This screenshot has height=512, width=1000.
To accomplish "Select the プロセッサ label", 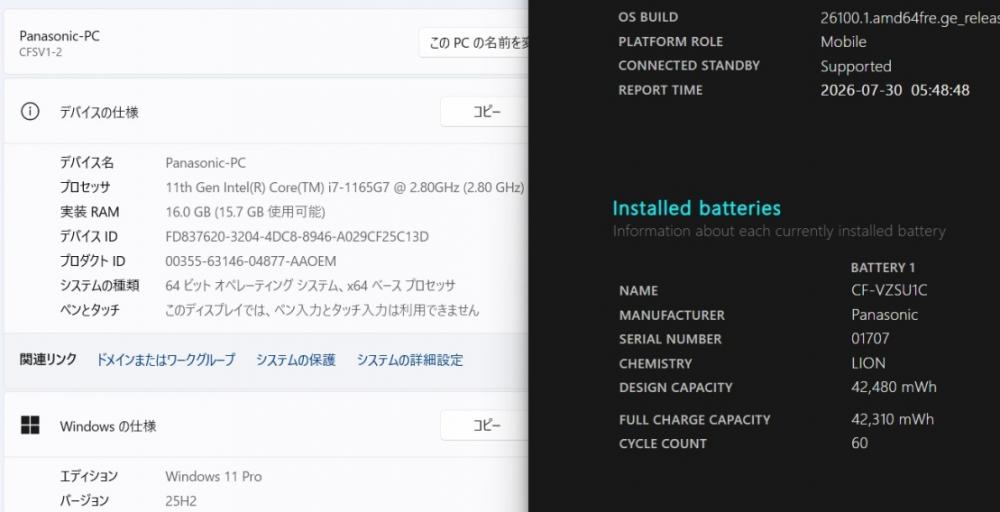I will point(85,187).
